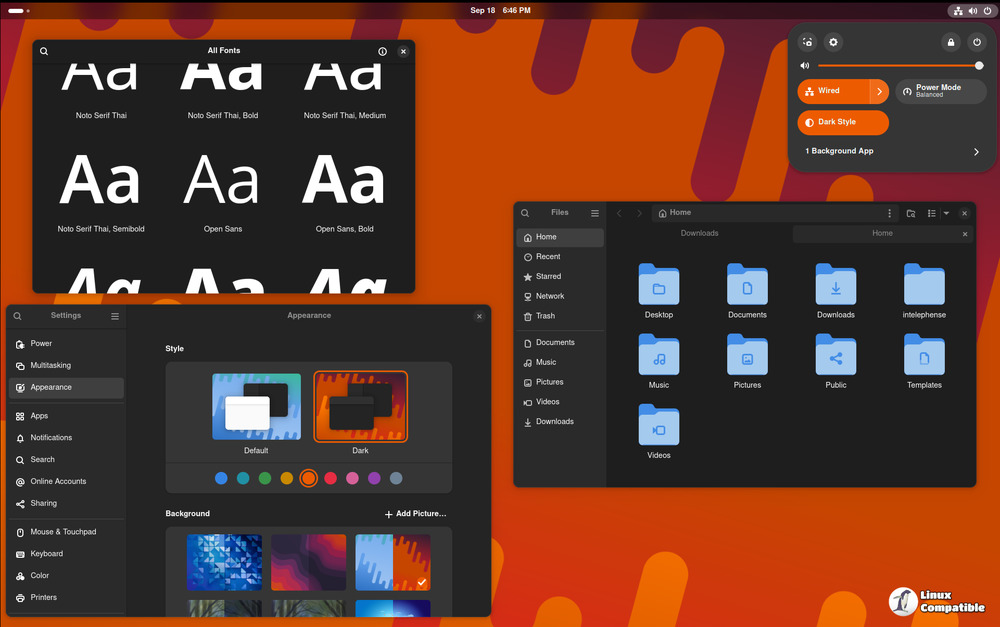Click the Add Picture button
This screenshot has width=1000, height=627.
click(415, 514)
